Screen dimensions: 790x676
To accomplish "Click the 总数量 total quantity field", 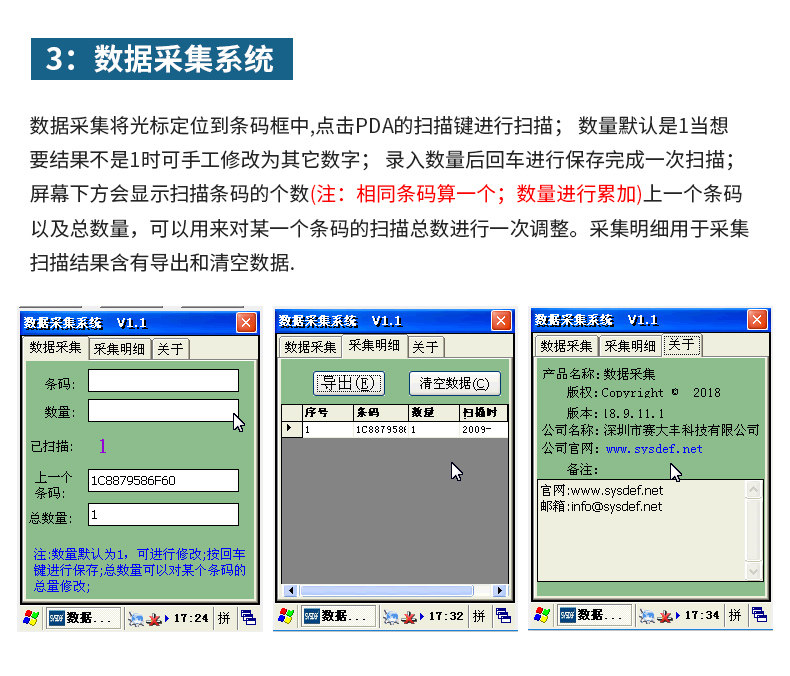I will tap(163, 515).
